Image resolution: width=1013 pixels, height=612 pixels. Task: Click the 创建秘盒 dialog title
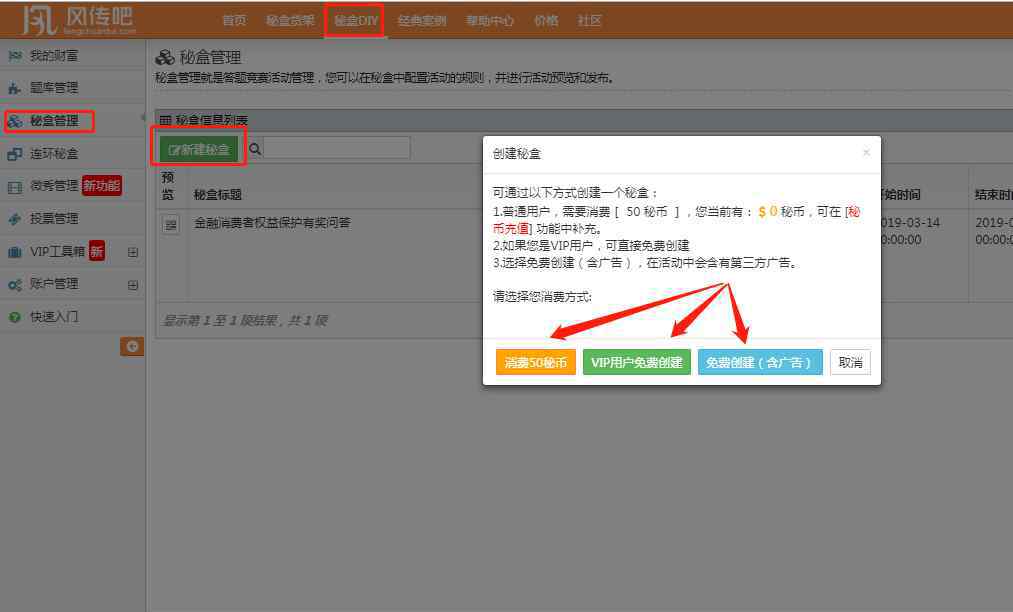516,154
